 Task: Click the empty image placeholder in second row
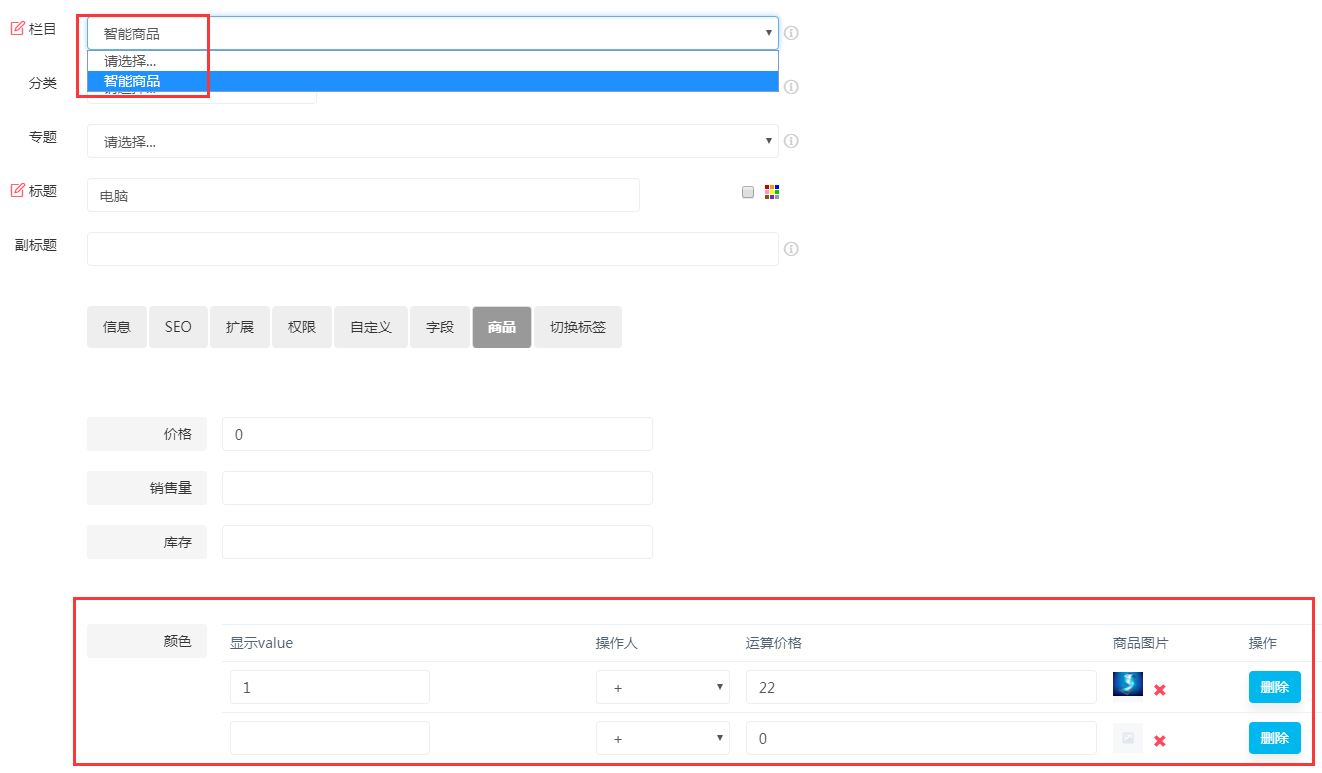1128,738
